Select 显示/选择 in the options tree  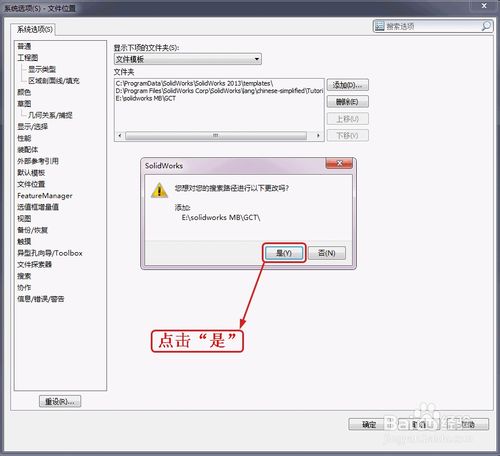coord(32,127)
